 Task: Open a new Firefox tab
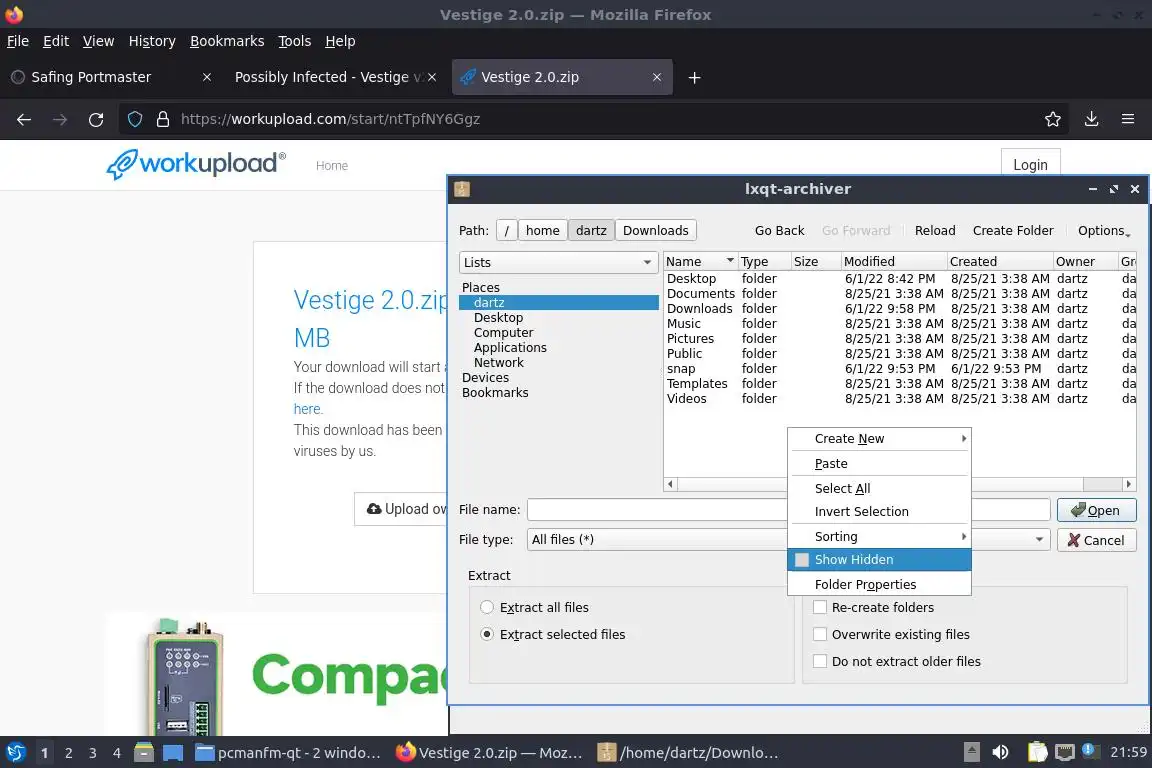tap(694, 77)
